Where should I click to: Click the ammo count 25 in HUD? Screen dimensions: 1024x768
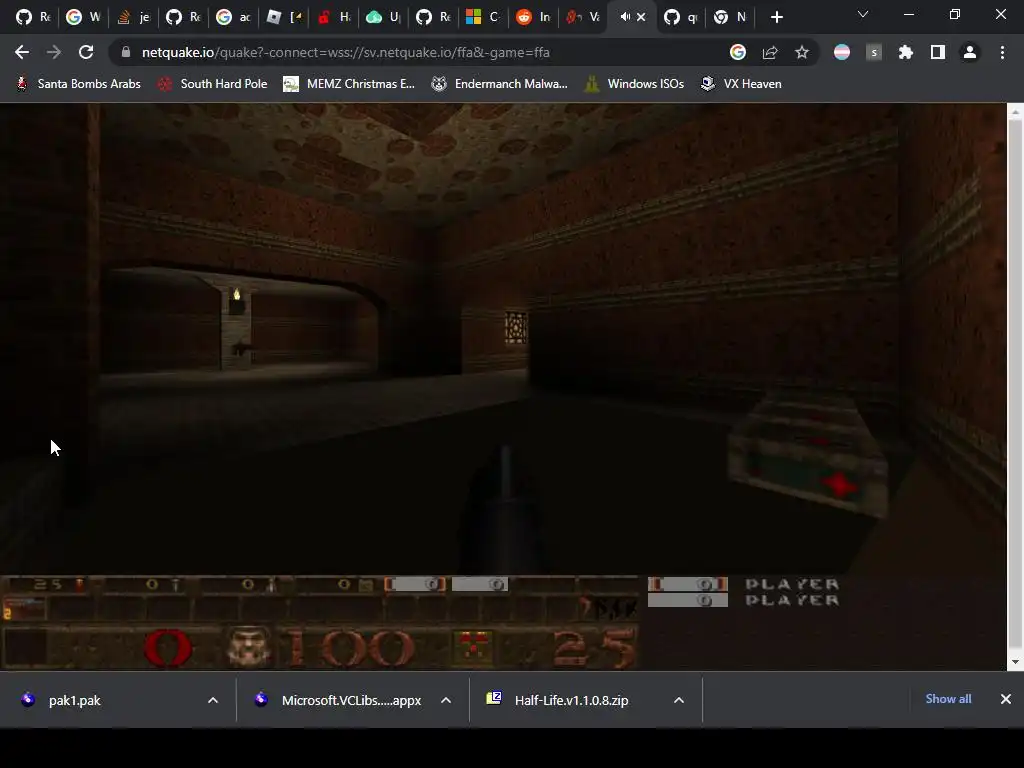595,648
